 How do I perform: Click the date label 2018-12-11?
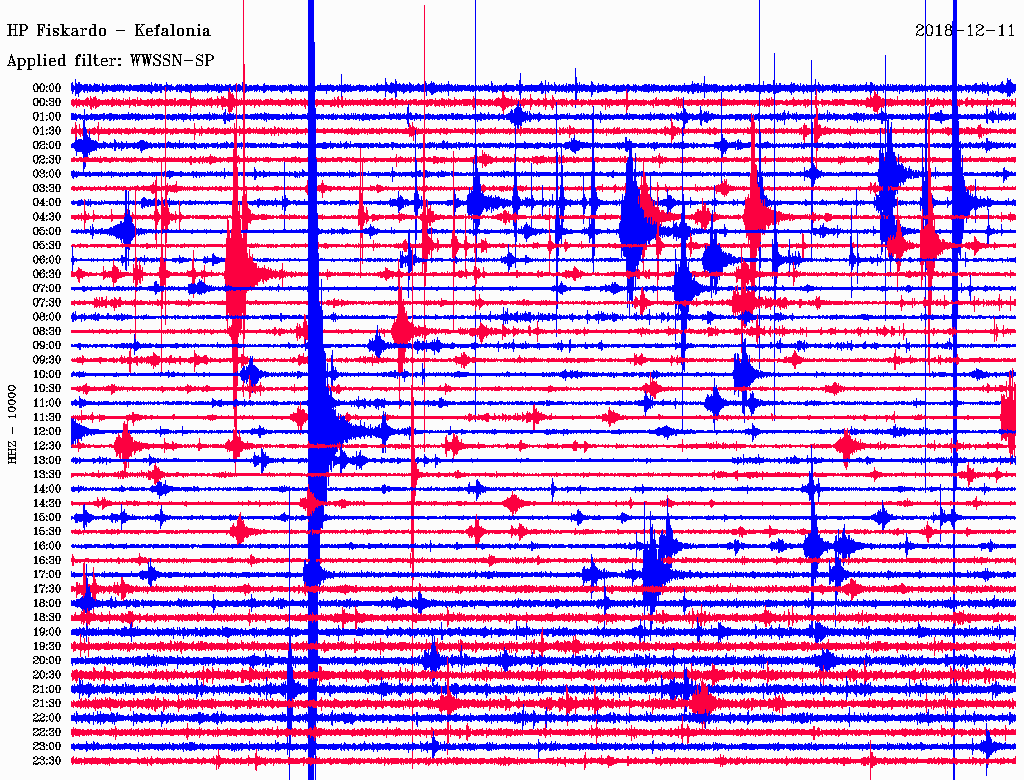tap(965, 31)
